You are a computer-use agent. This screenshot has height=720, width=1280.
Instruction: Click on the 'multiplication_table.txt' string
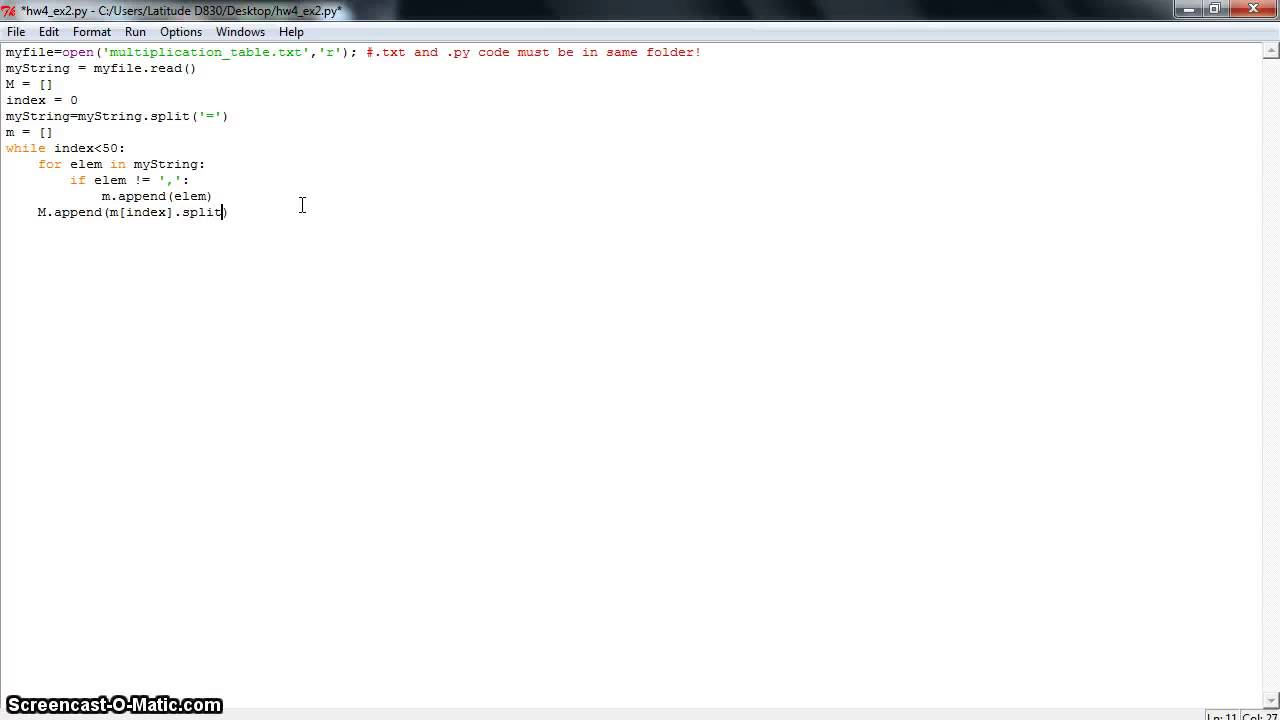(x=205, y=52)
